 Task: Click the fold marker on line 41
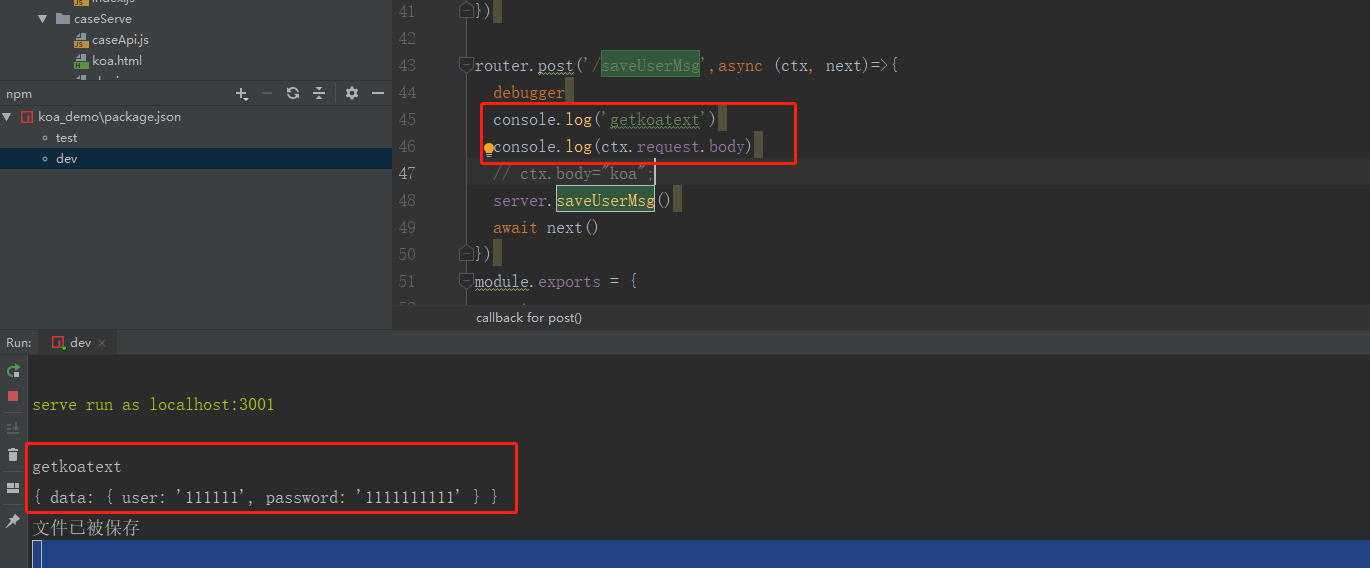pyautogui.click(x=466, y=11)
